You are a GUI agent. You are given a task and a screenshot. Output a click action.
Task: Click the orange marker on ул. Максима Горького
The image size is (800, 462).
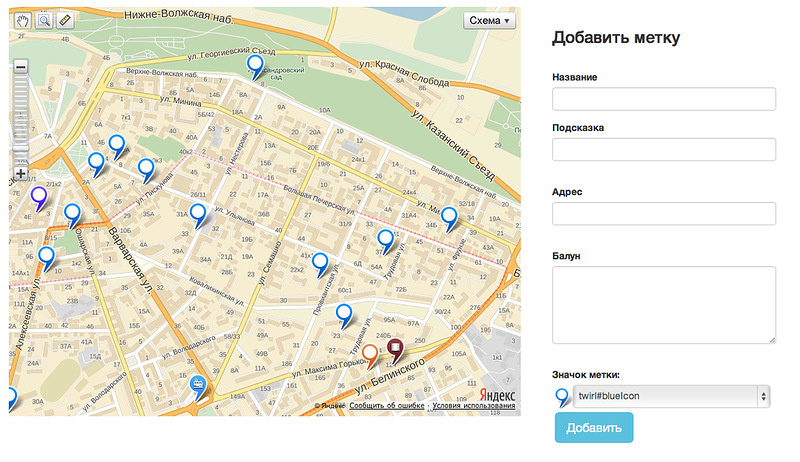[x=370, y=355]
